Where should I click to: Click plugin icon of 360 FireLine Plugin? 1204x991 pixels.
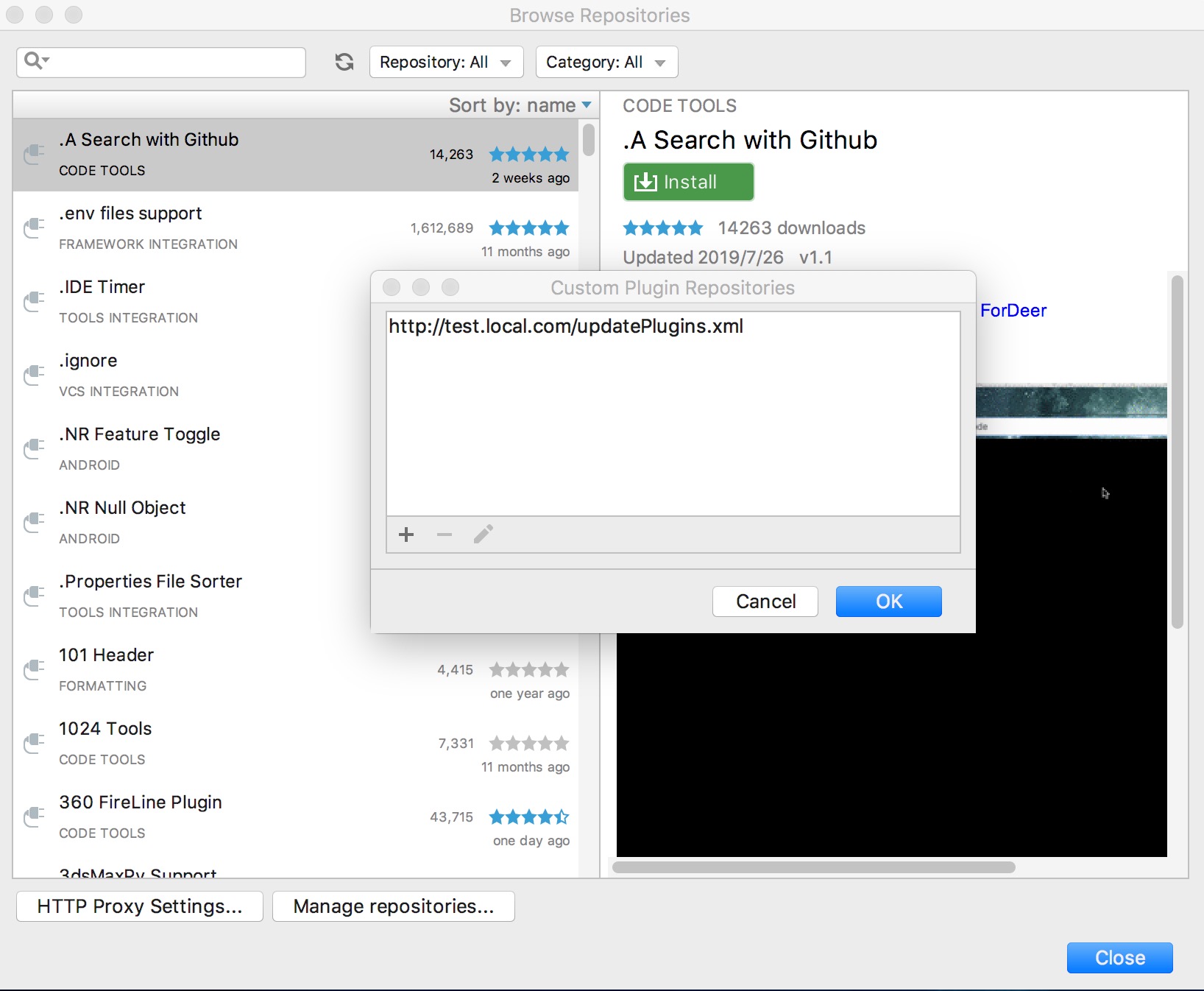[x=34, y=817]
